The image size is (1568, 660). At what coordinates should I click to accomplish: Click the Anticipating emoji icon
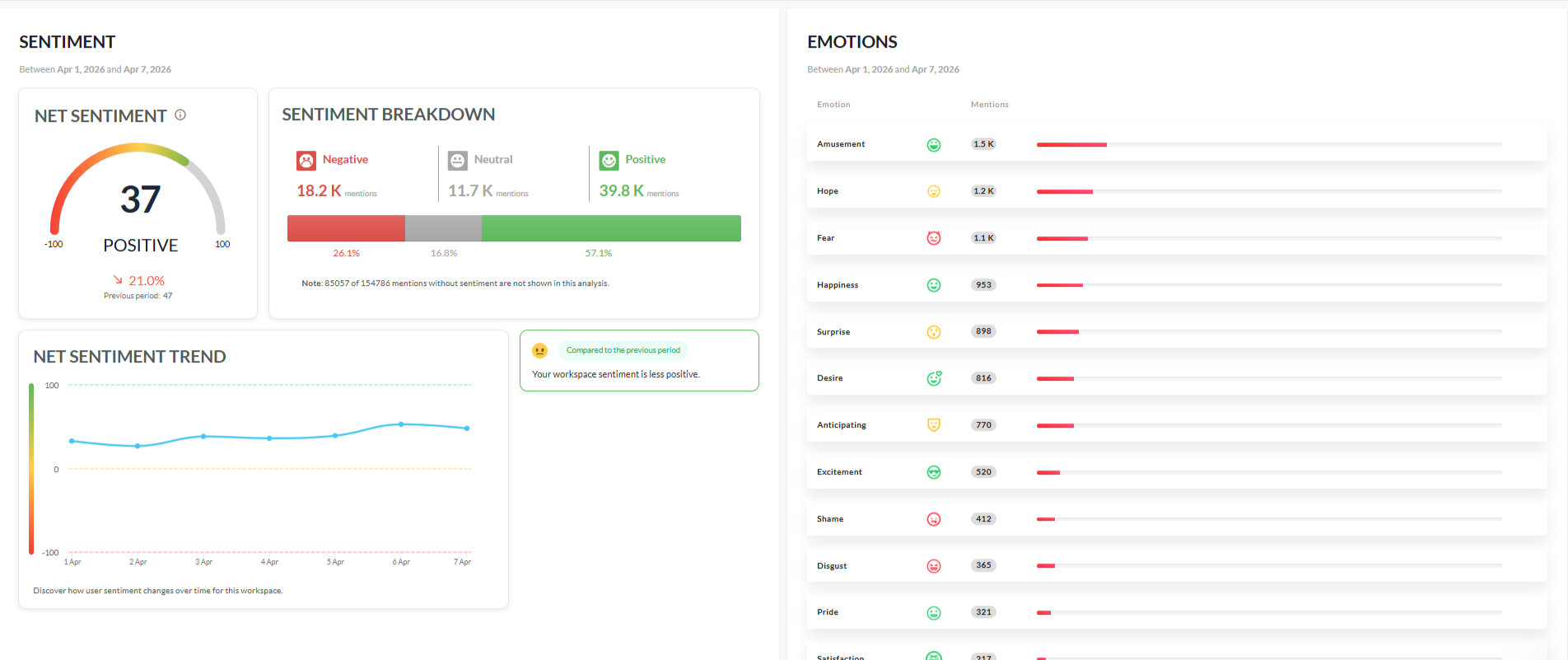934,425
